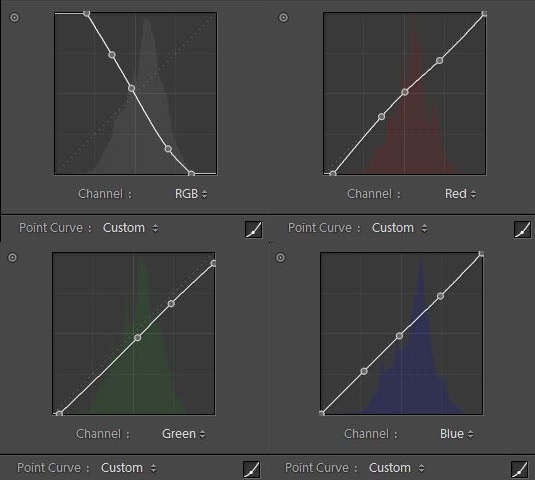The width and height of the screenshot is (535, 480).
Task: Activate targeted adjustment tool in Blue panel
Action: (280, 257)
